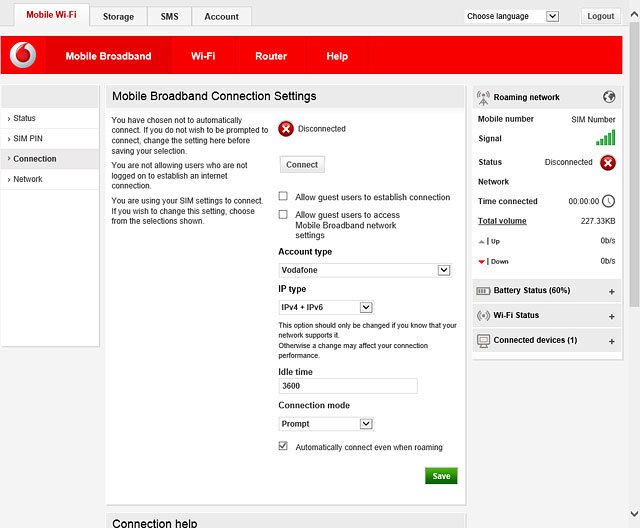Click the red disconnected icon beside the Connect button
Viewport: 640px width, 528px height.
[x=286, y=129]
